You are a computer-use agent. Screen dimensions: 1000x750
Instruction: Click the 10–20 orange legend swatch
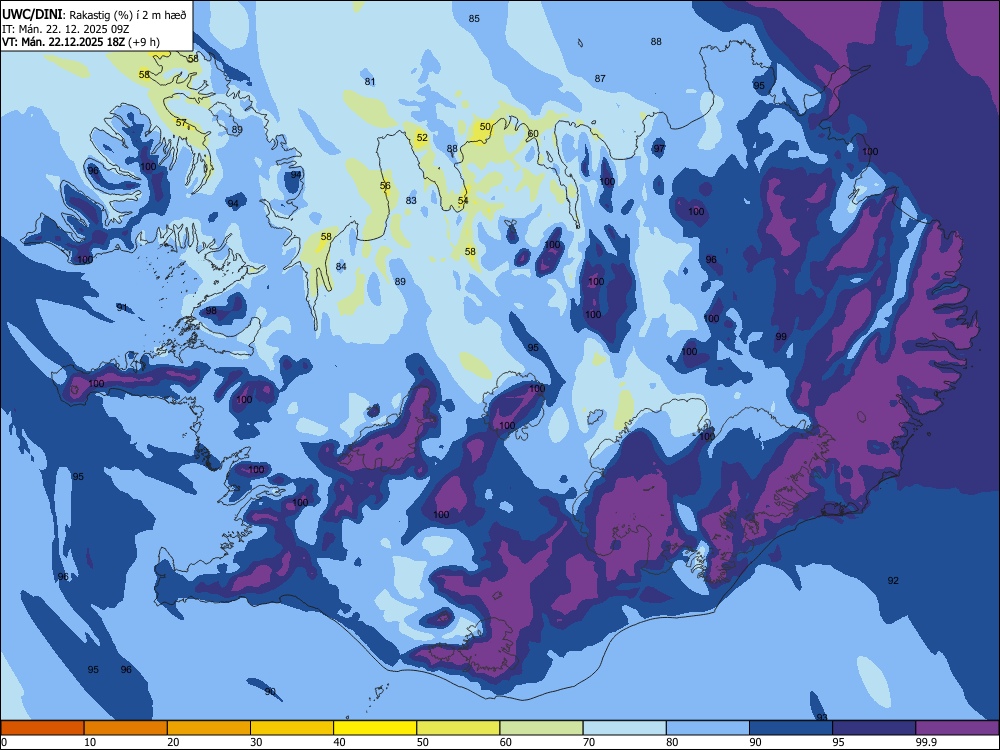point(126,728)
